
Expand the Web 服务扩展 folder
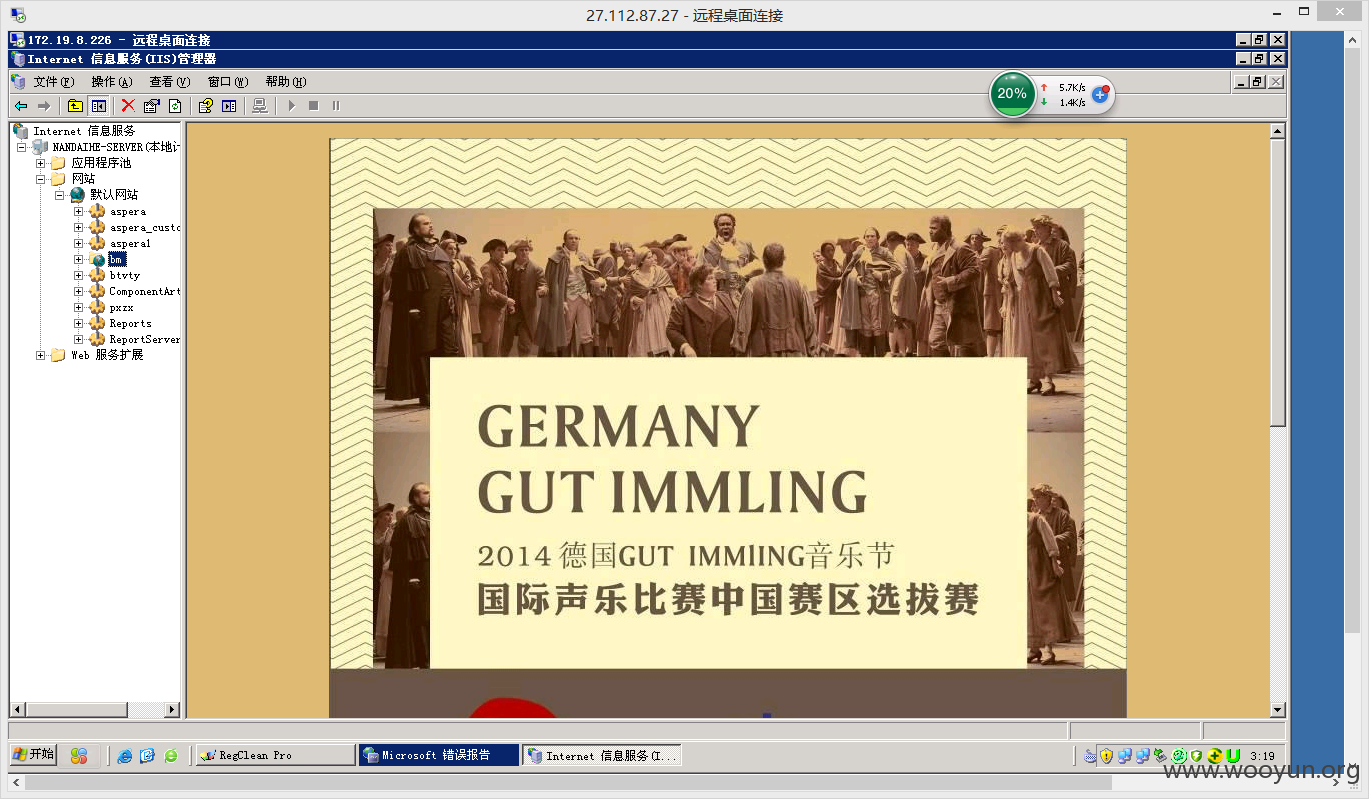(x=41, y=355)
